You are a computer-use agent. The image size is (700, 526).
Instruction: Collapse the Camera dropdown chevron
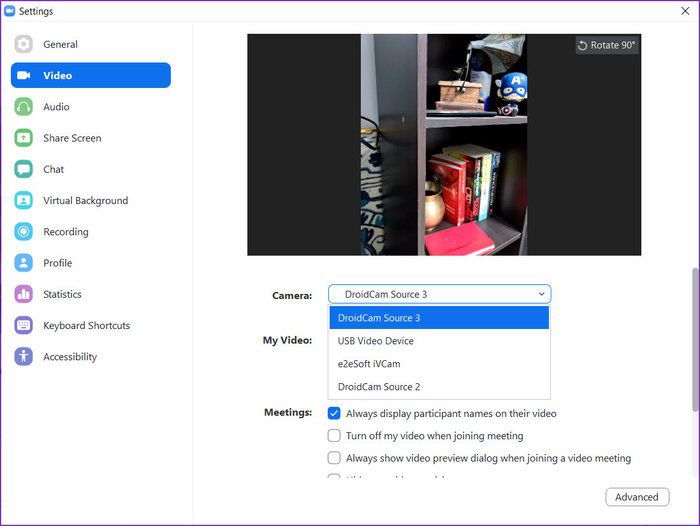click(x=541, y=294)
